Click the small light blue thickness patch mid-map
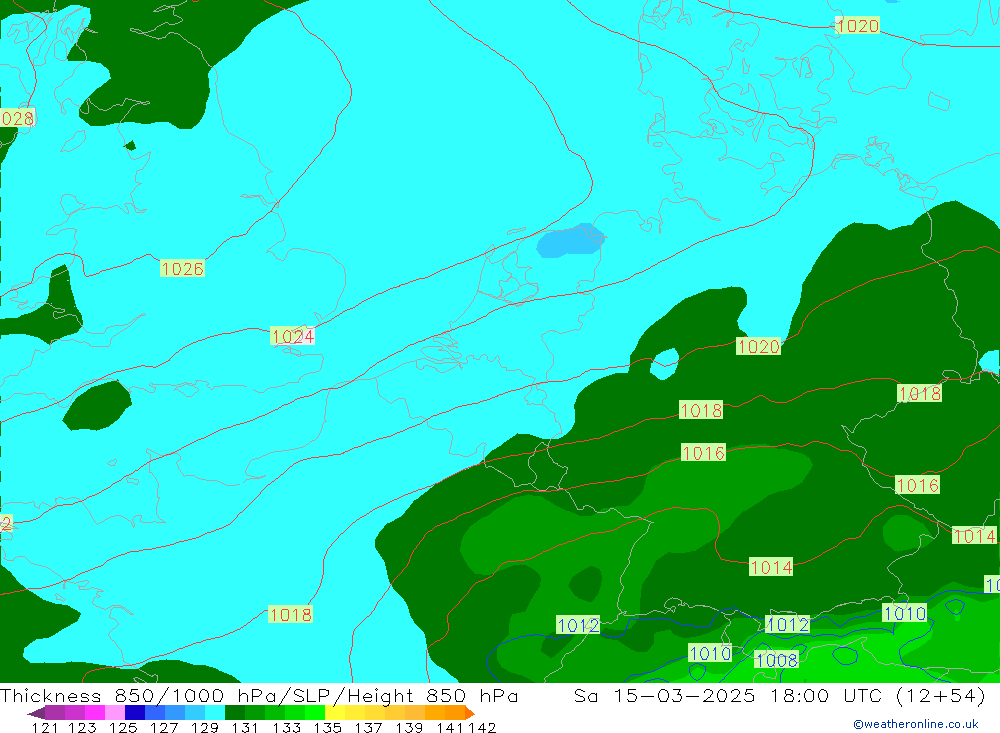 click(570, 241)
